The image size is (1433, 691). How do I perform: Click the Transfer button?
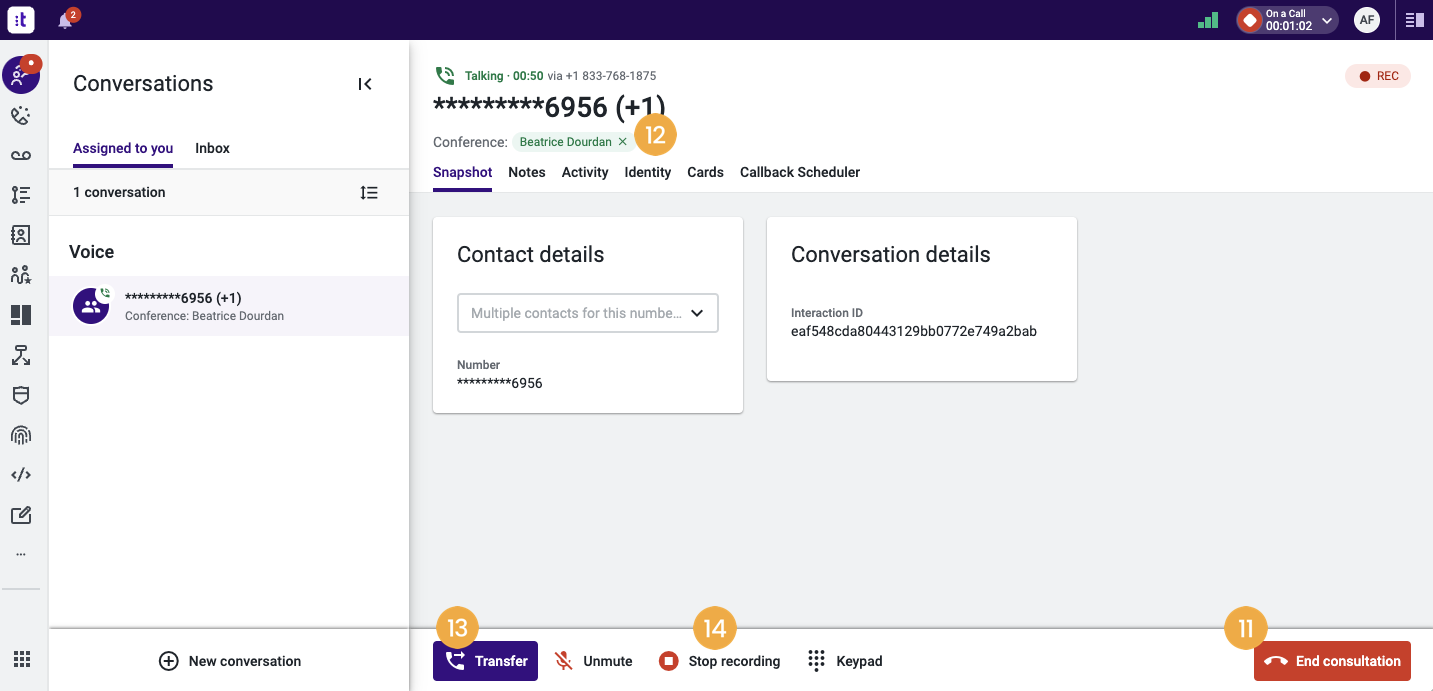pyautogui.click(x=485, y=661)
